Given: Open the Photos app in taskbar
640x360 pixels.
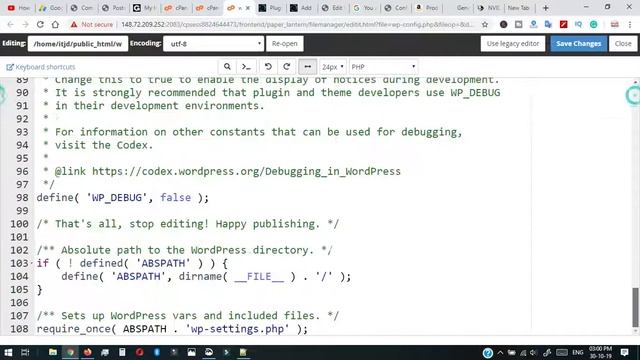Looking at the screenshot, I should (x=191, y=352).
